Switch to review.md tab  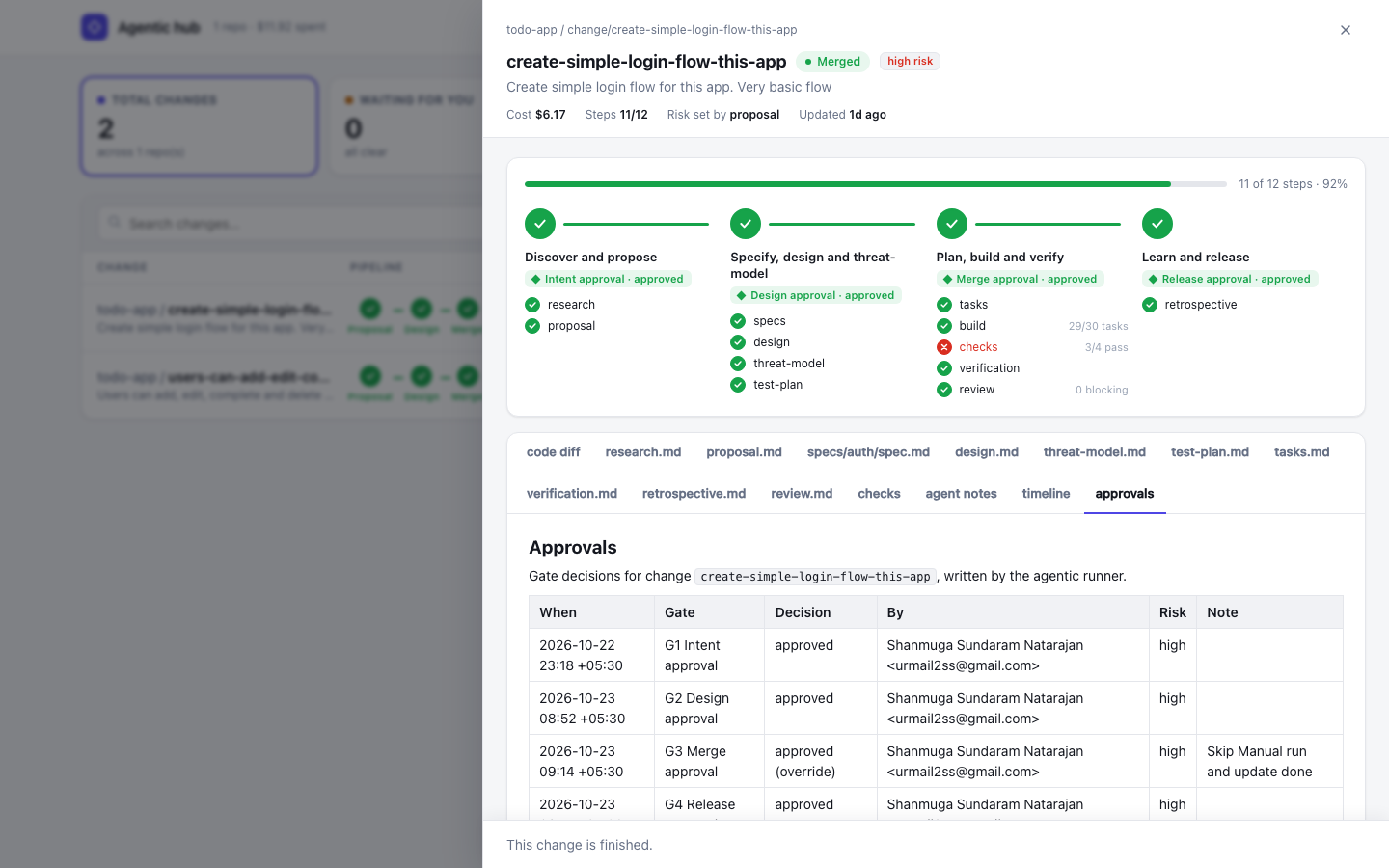802,493
